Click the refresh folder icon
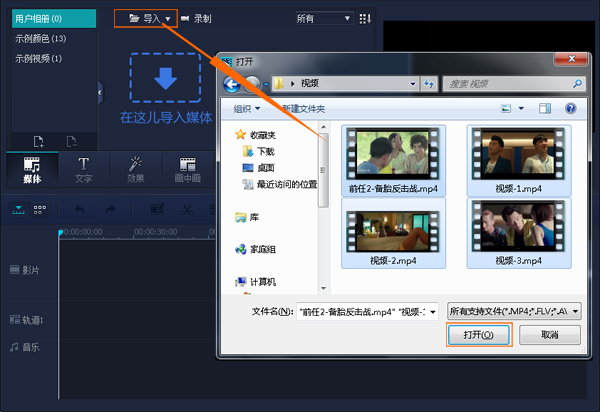The image size is (600, 412). (429, 84)
